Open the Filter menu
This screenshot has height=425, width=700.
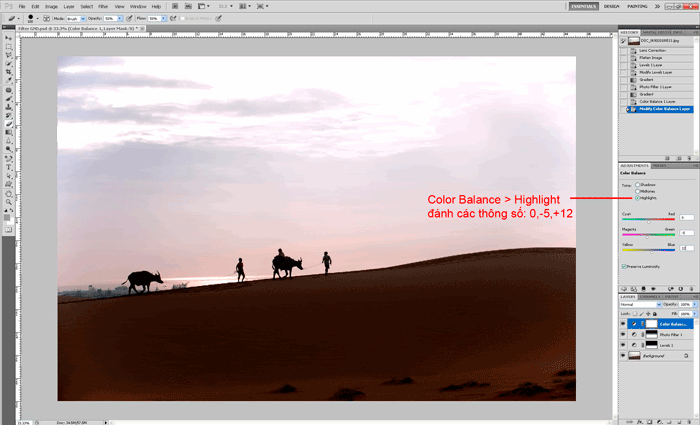pyautogui.click(x=103, y=6)
